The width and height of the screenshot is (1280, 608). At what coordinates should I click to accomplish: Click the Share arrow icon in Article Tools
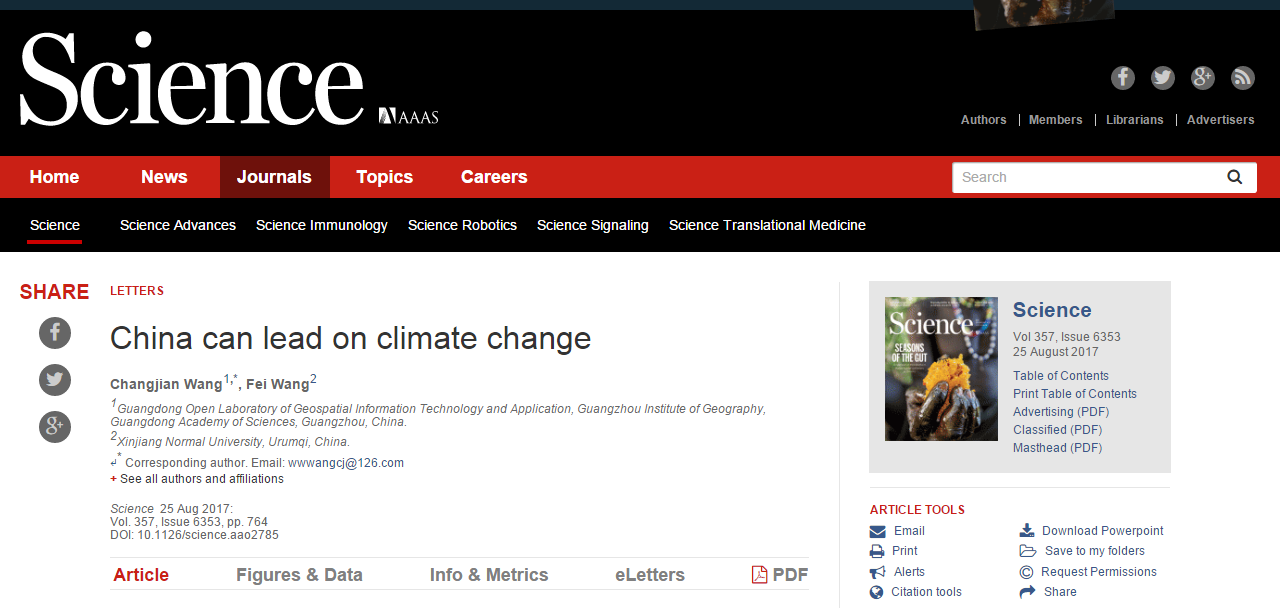click(1027, 592)
